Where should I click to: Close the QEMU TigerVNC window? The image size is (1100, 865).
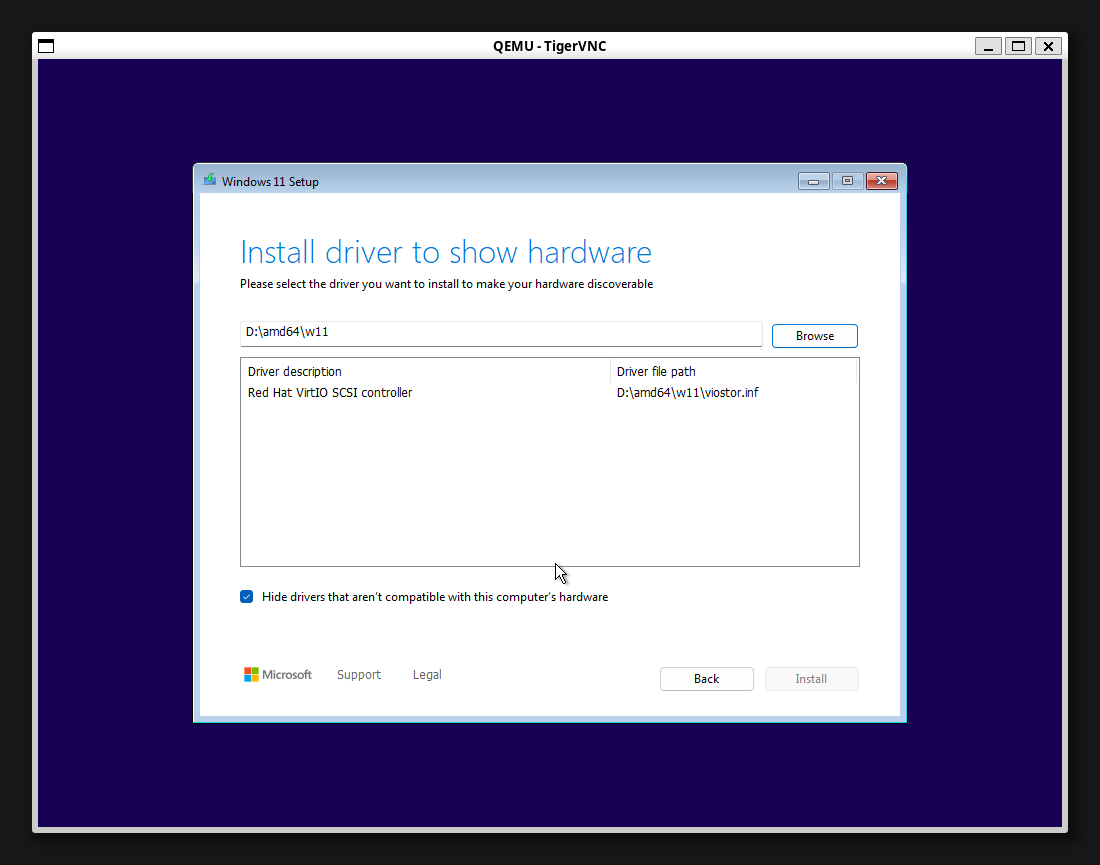(1047, 46)
